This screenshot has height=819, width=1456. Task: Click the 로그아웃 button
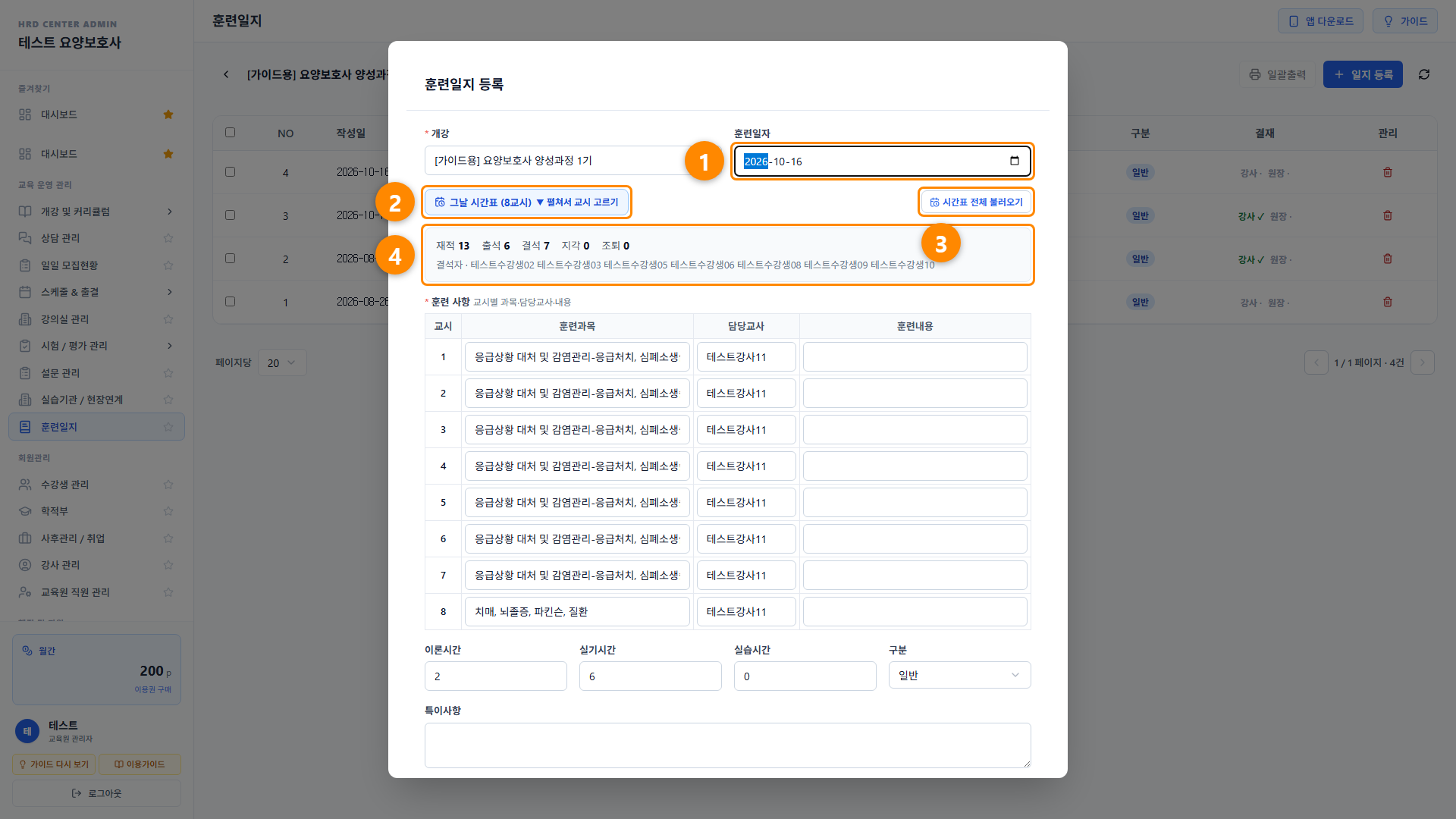click(96, 793)
